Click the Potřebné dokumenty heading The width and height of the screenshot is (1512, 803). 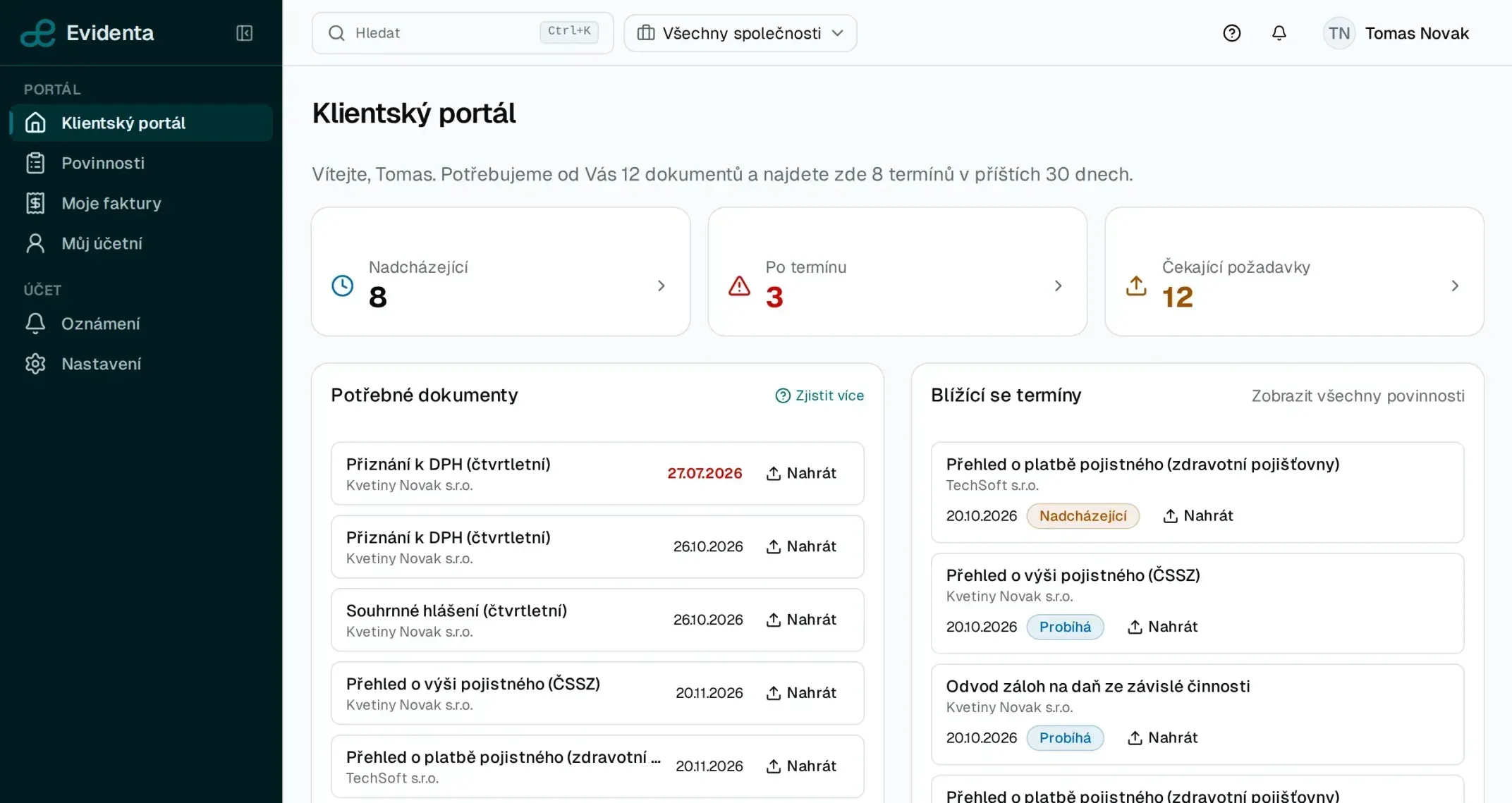[x=424, y=396]
